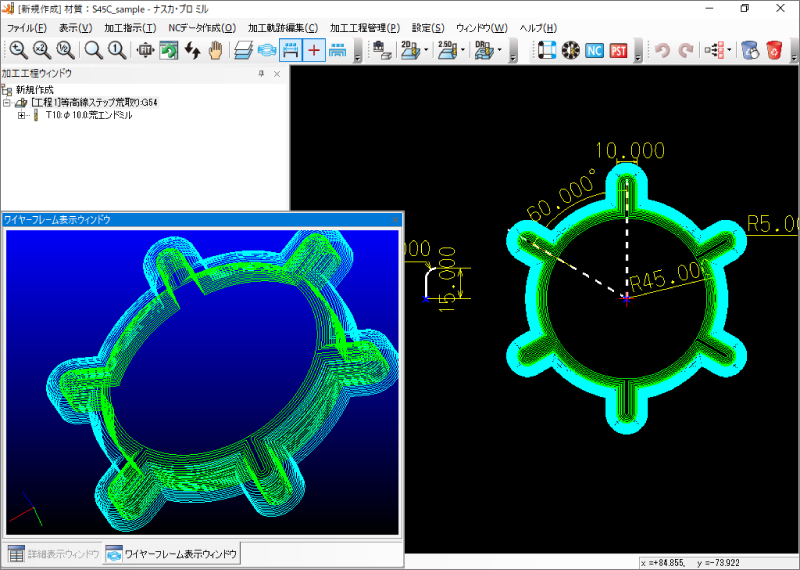
Task: Click the zoom in/out magnifier icon
Action: 18,50
